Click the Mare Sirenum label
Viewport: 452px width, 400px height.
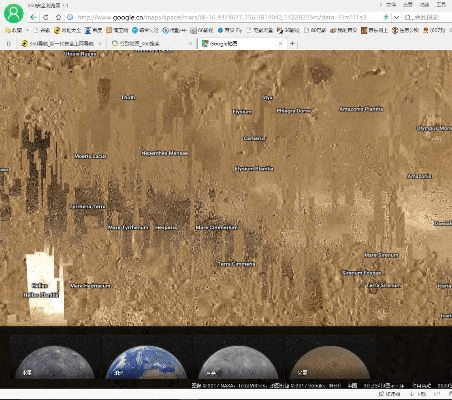(381, 255)
